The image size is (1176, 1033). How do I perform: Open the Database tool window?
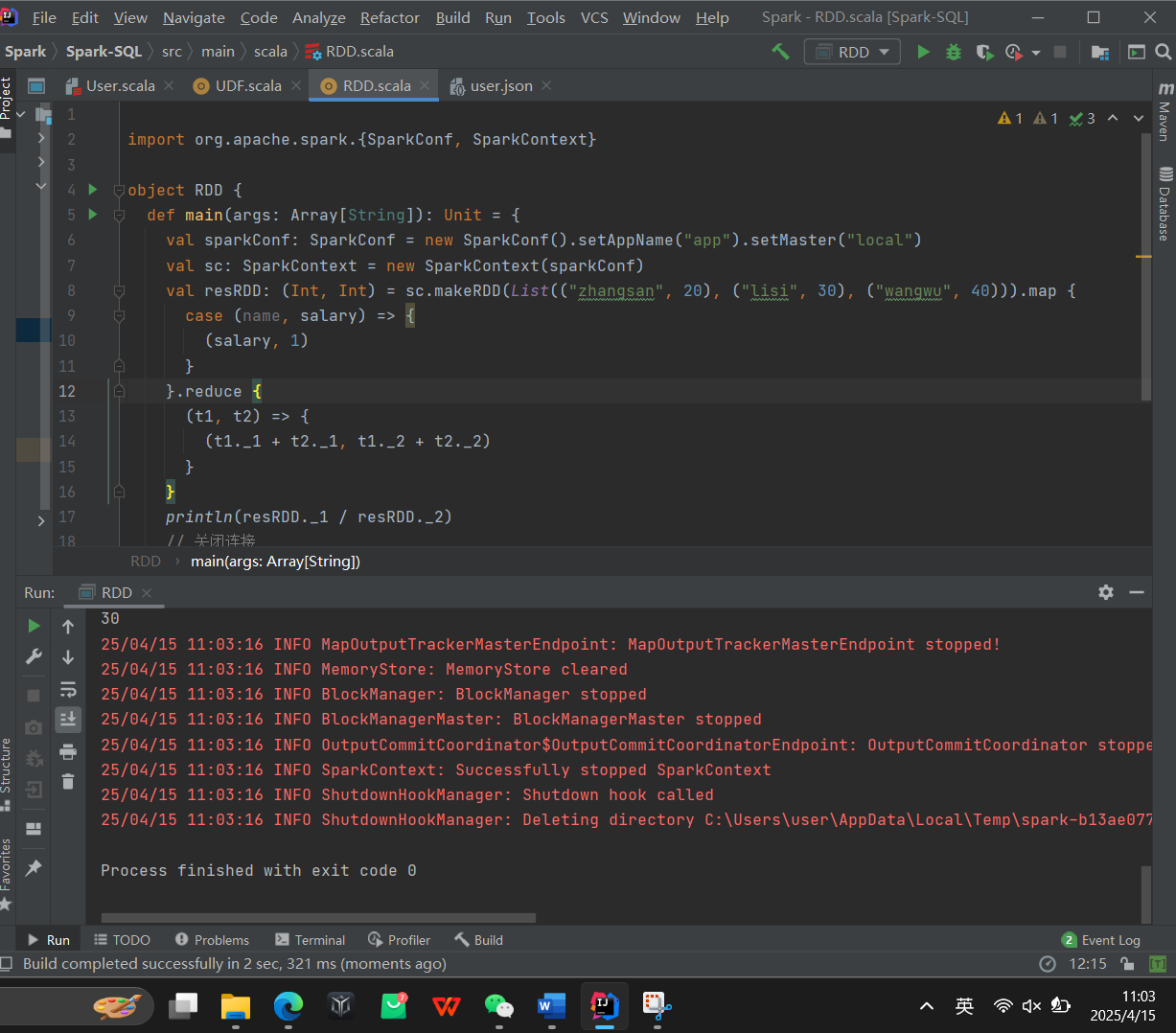coord(1165,203)
